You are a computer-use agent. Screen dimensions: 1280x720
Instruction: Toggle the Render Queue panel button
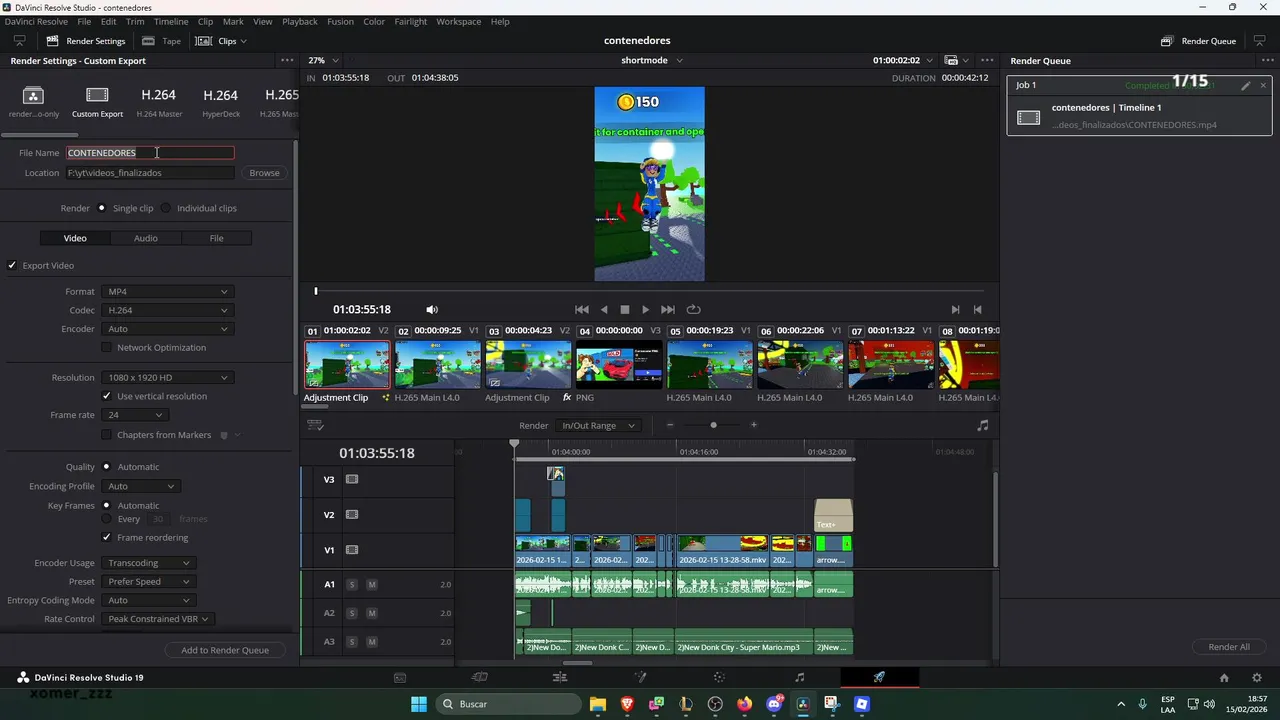(1199, 41)
